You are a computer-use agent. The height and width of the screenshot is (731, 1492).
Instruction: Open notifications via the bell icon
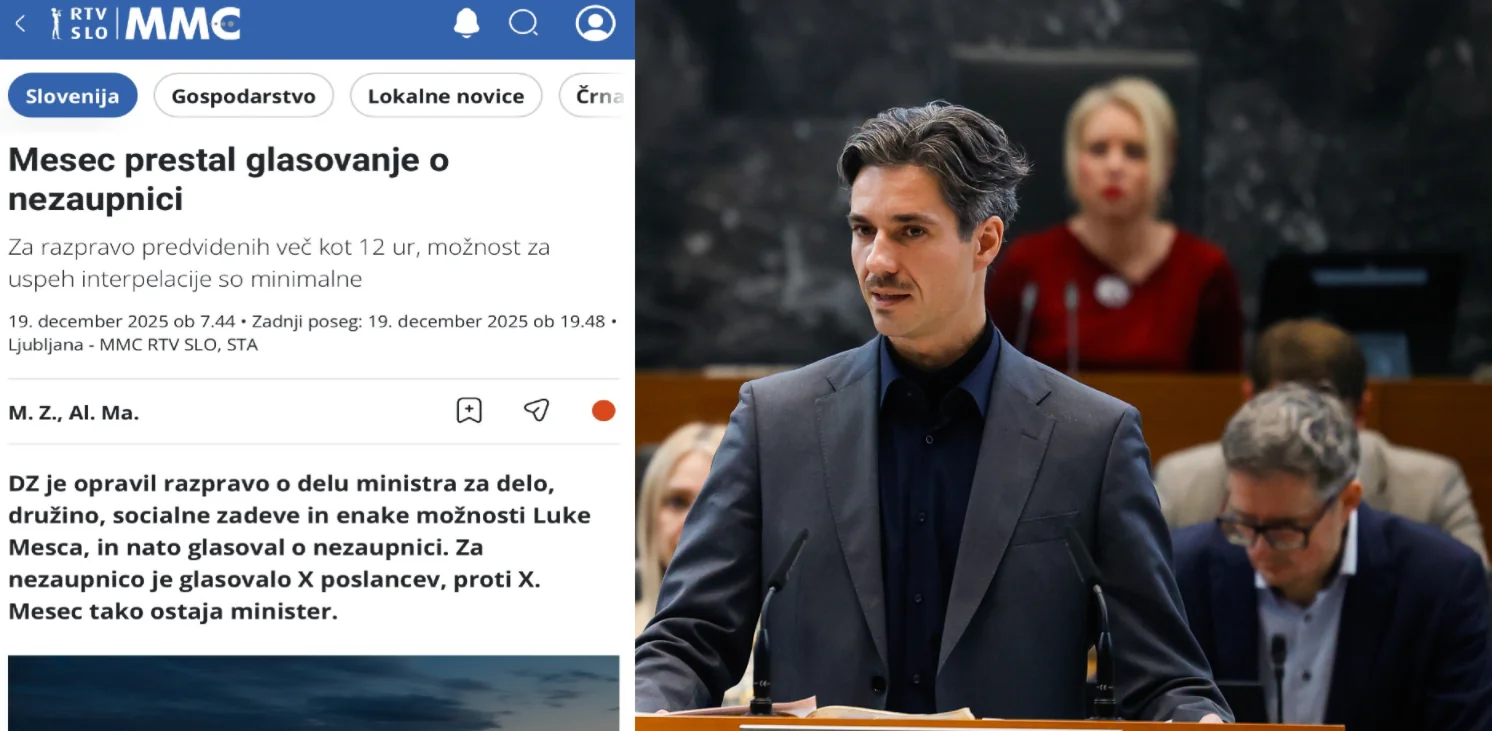(x=468, y=23)
